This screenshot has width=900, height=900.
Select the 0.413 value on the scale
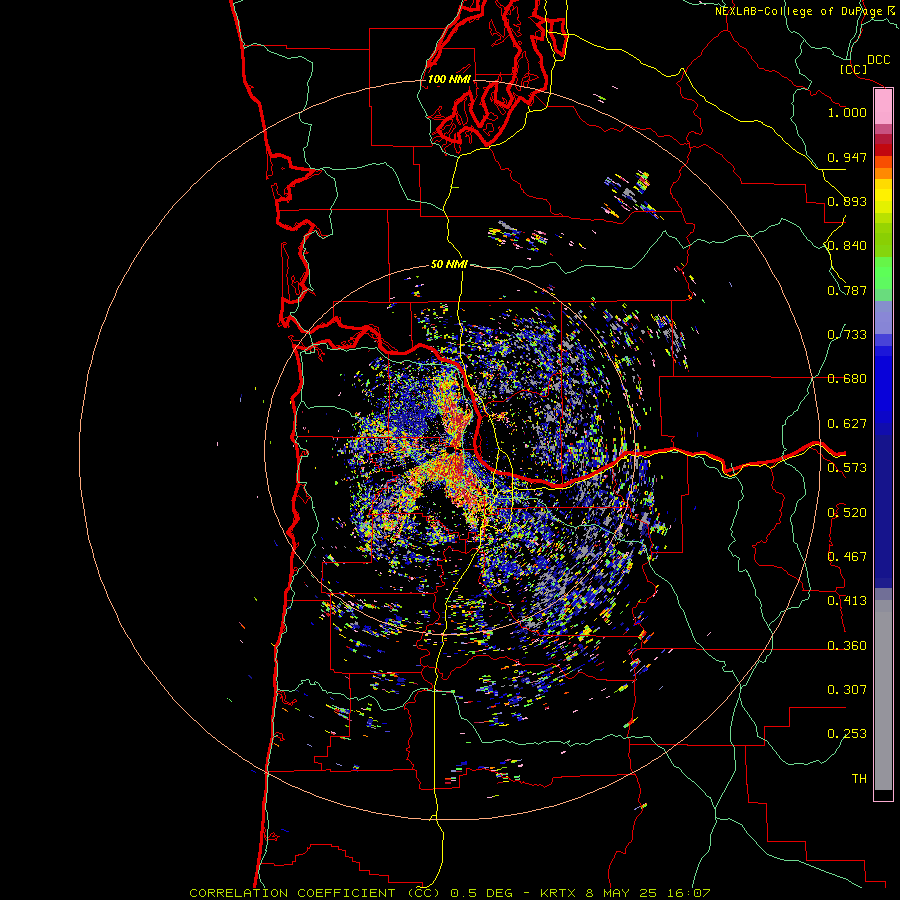847,601
